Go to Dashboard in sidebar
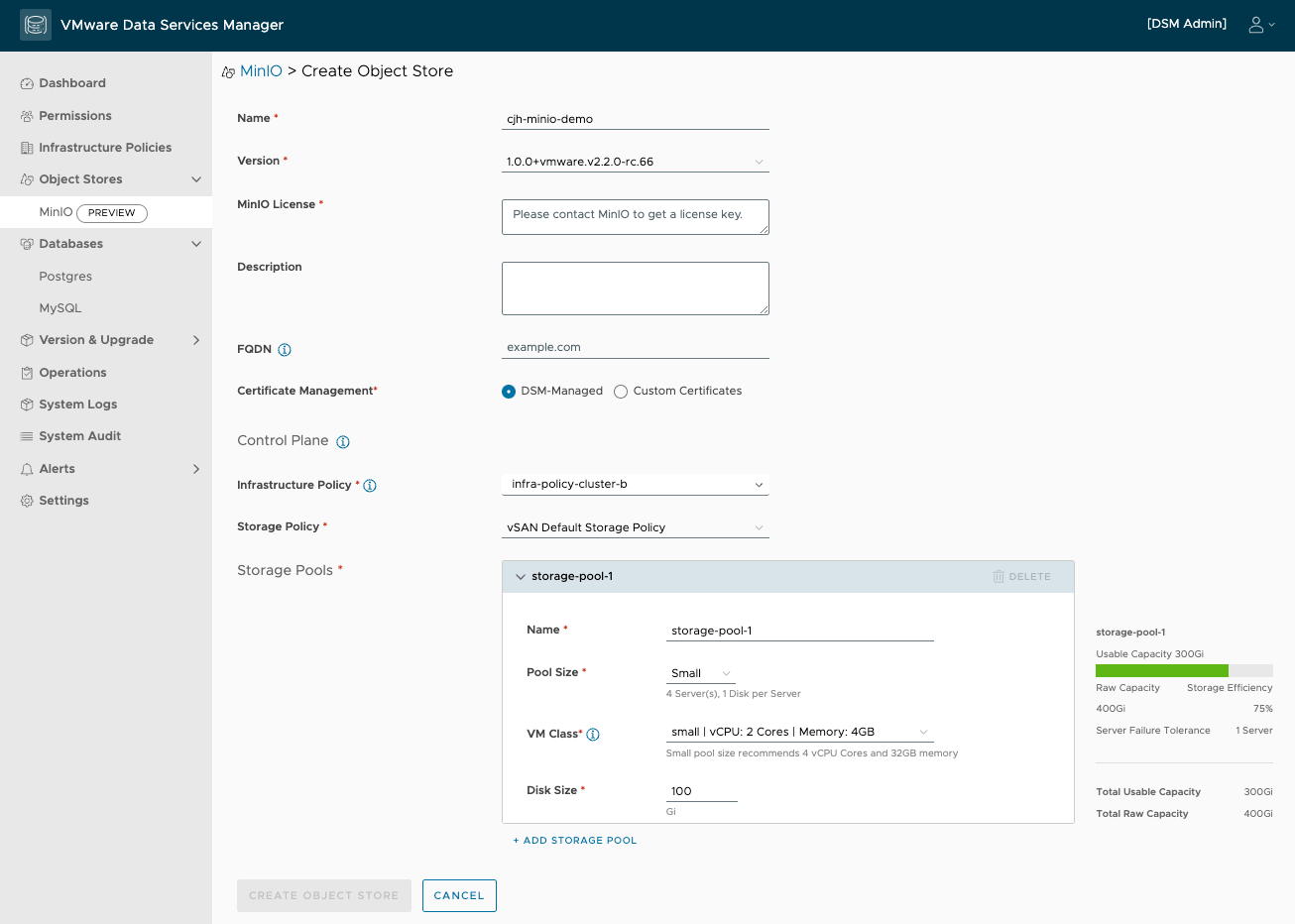 click(x=72, y=83)
